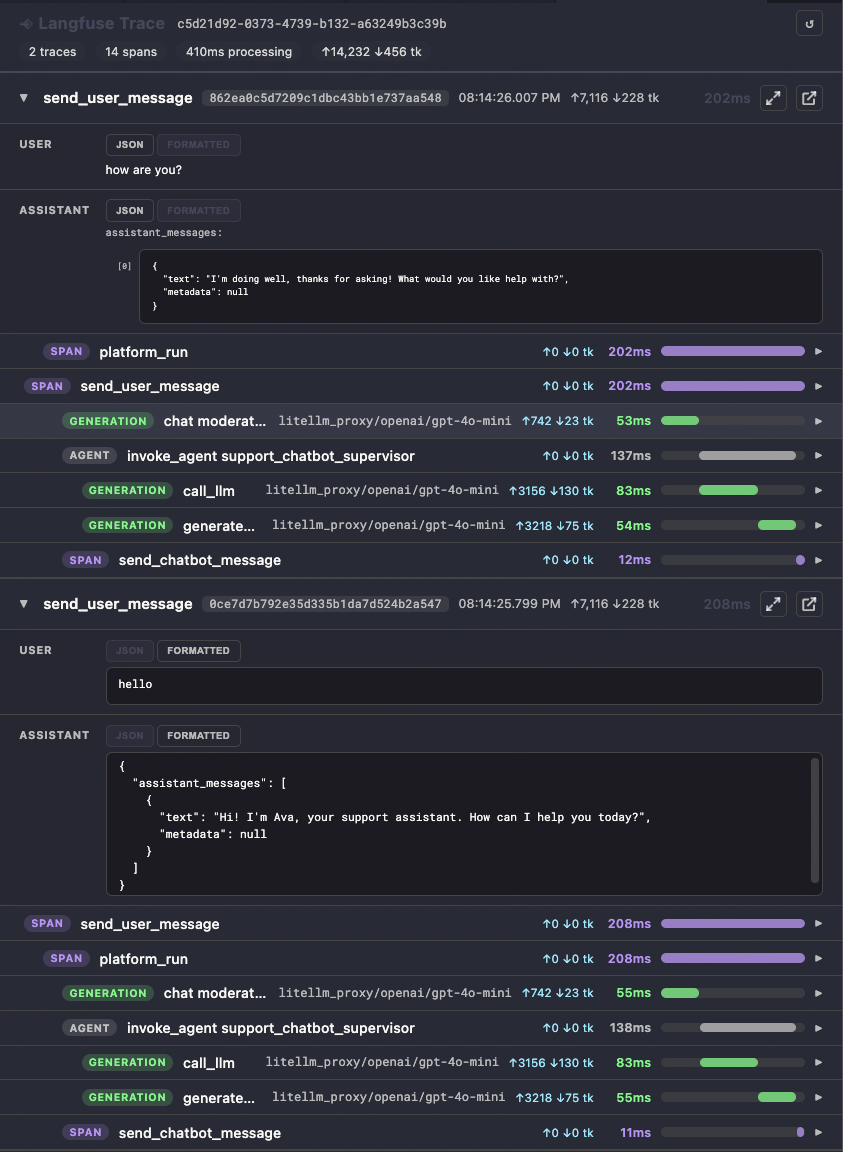The width and height of the screenshot is (843, 1152).
Task: Click the trace ID c5d21d92-0373-4739-b132-a63249b3c39b
Action: tap(312, 24)
